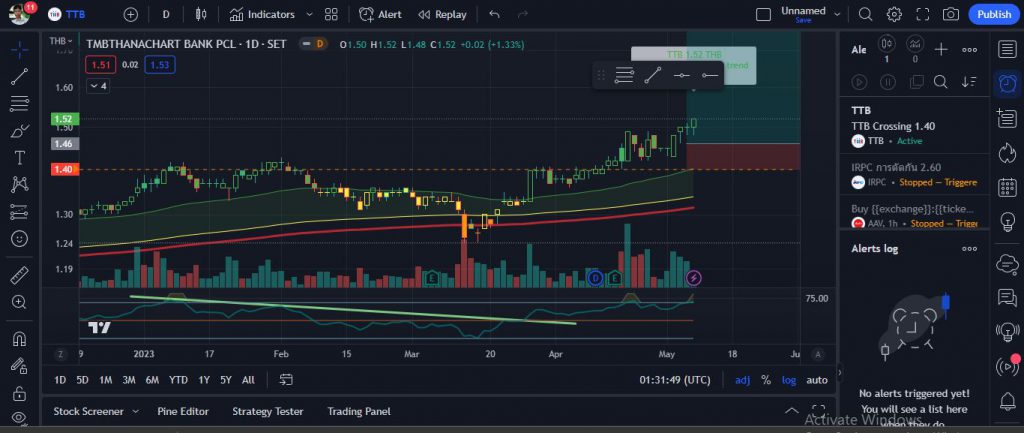This screenshot has height=433, width=1024.
Task: Toggle magnet mode
Action: (x=20, y=339)
